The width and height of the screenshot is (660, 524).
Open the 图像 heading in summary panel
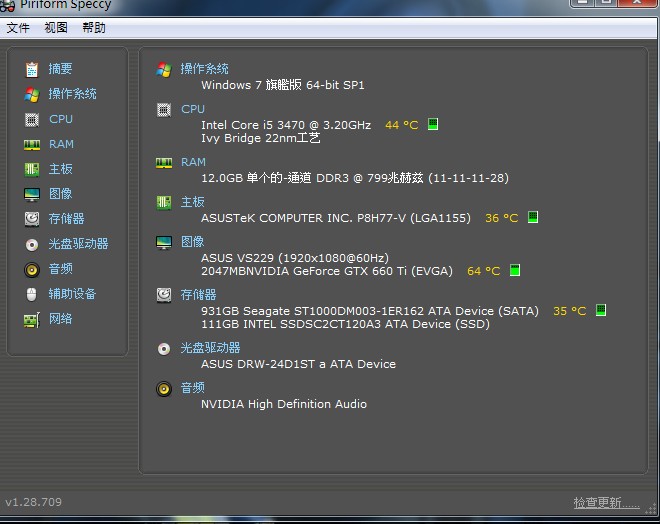[x=192, y=242]
